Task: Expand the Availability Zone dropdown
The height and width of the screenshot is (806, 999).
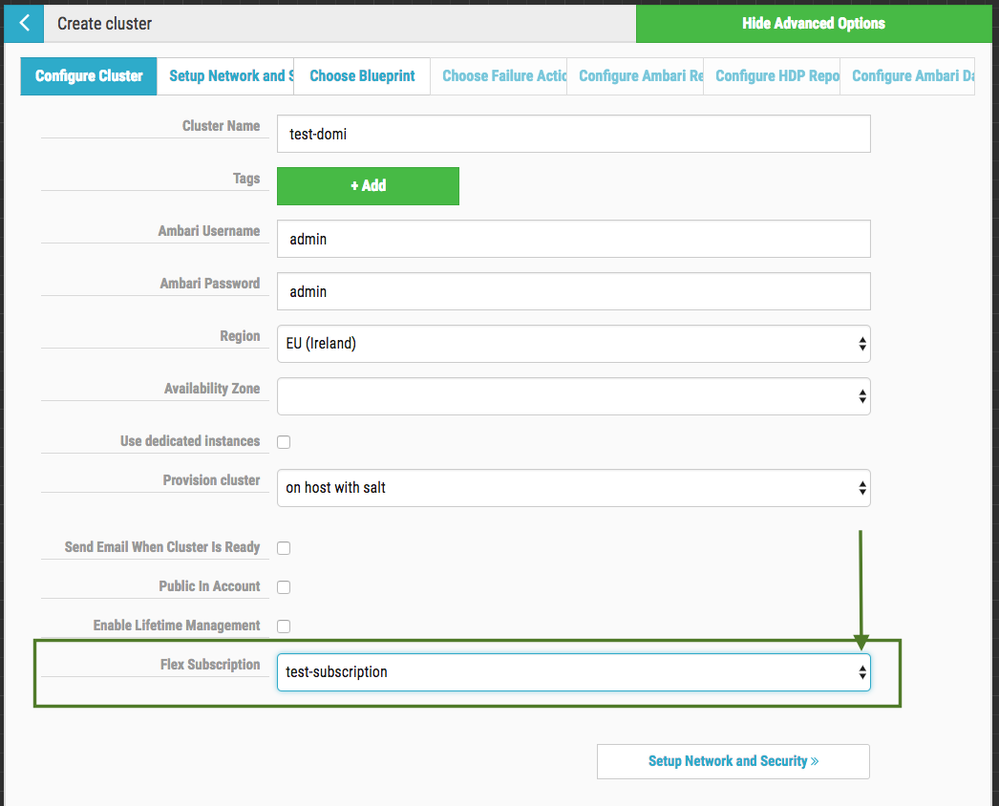Action: (573, 396)
